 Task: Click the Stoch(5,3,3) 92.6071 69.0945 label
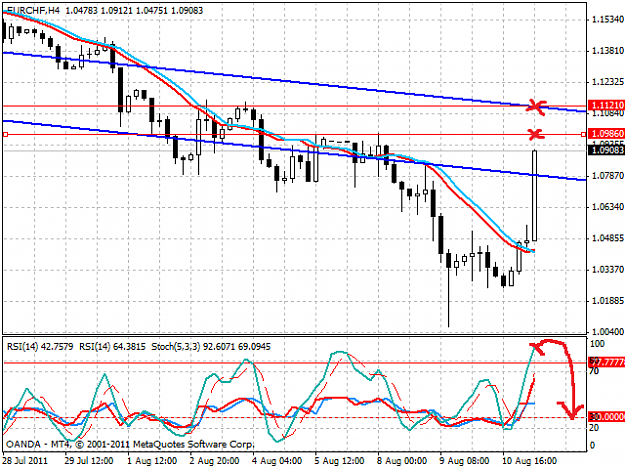[211, 347]
